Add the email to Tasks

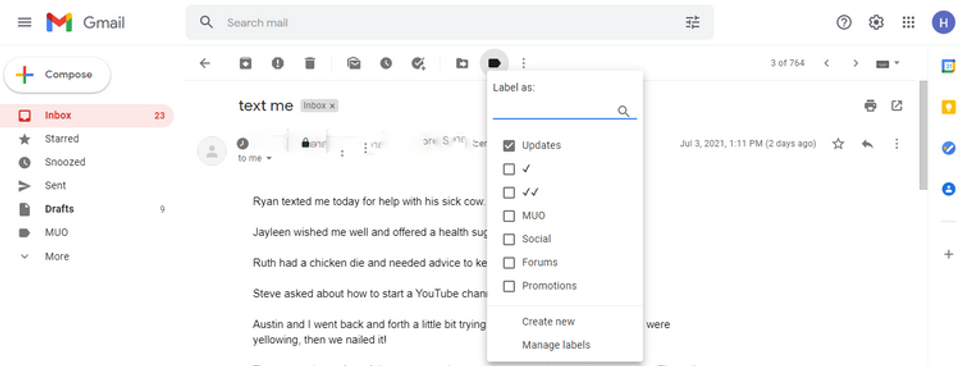click(x=418, y=63)
